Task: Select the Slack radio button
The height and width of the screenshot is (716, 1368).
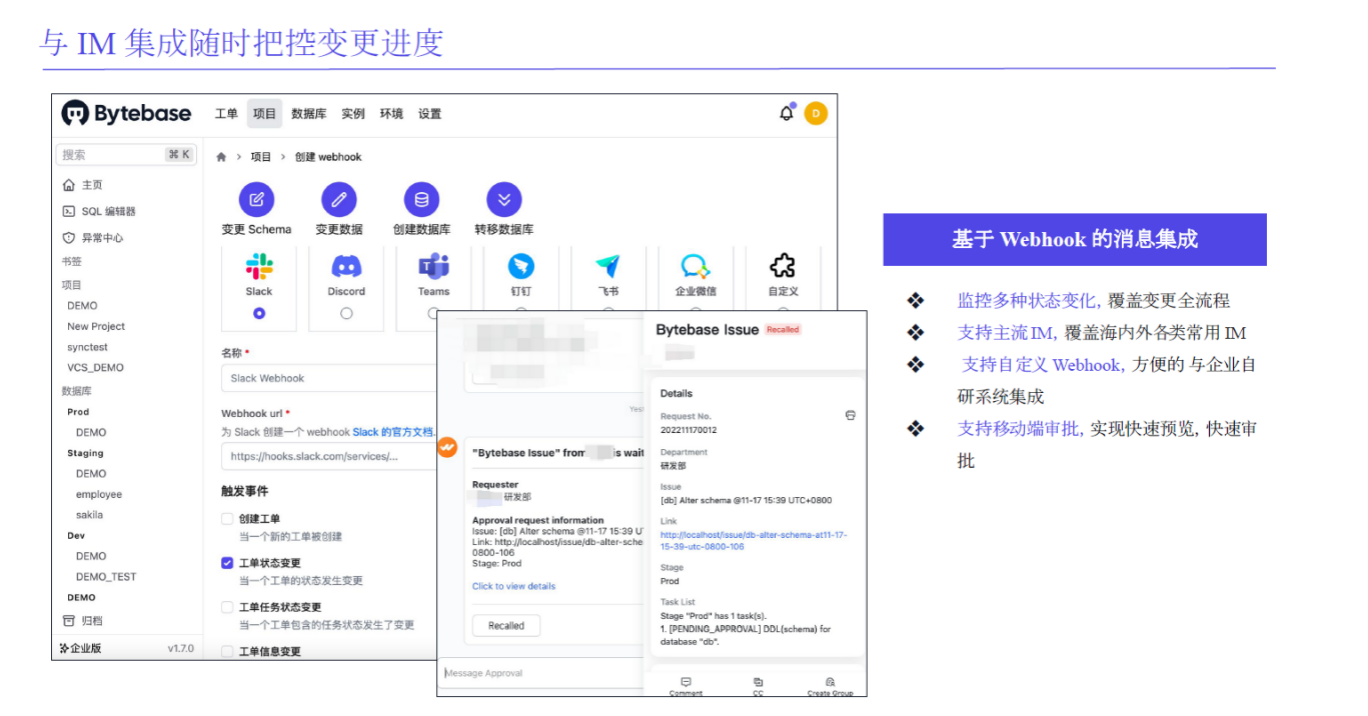Action: tap(259, 313)
